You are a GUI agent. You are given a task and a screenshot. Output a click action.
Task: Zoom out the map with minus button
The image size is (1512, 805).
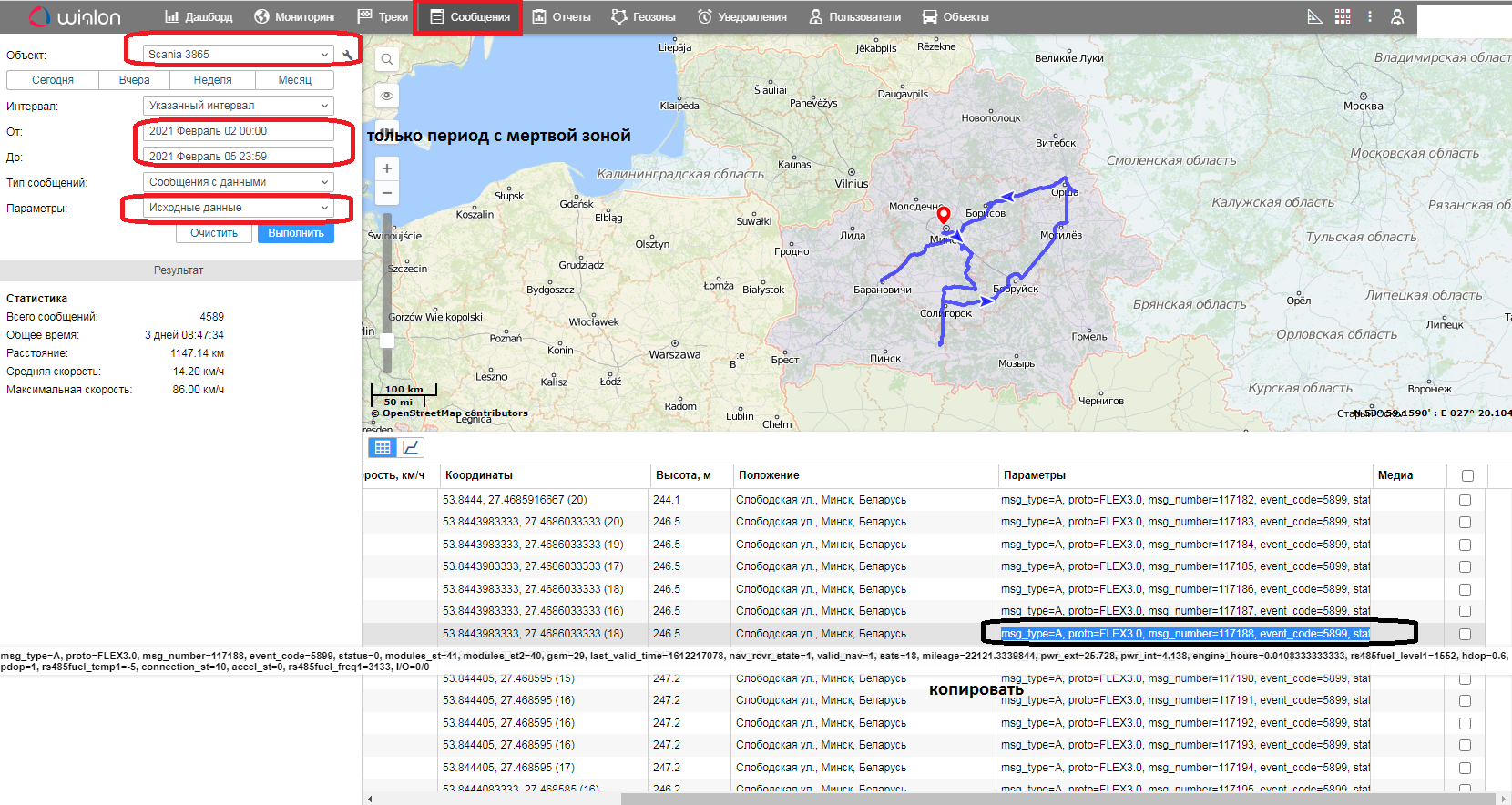tap(387, 193)
